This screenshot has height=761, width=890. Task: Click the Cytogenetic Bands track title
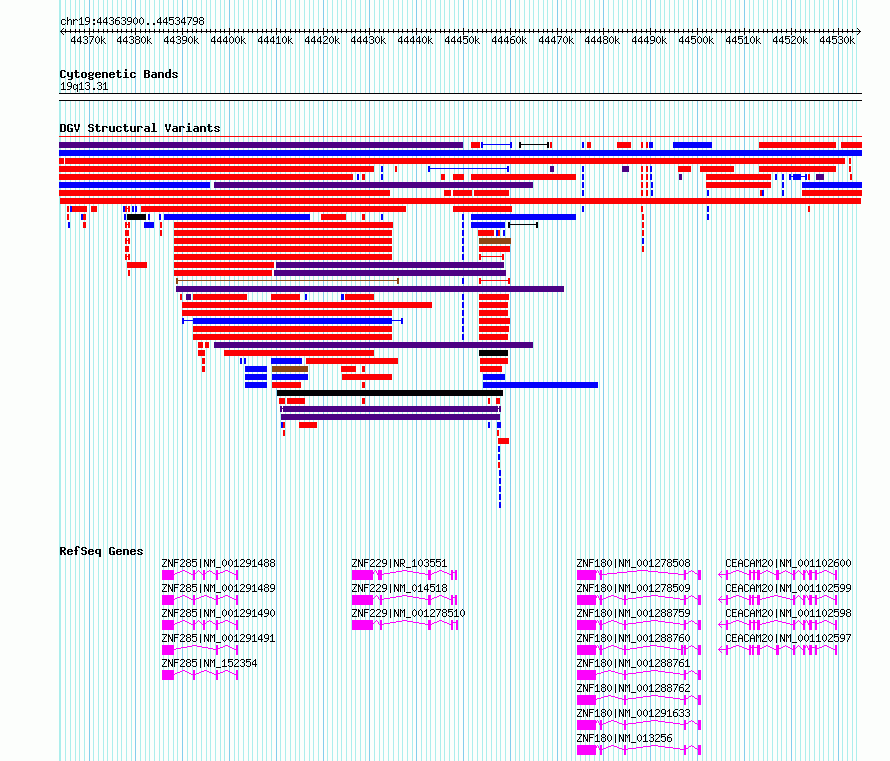(x=119, y=74)
